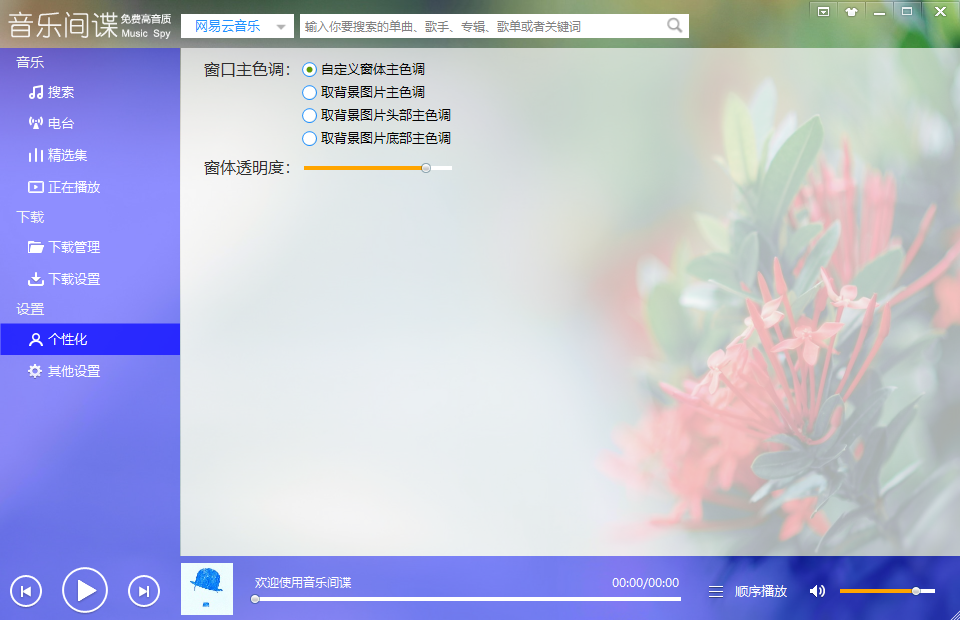Skip to the next track
The image size is (960, 620).
pyautogui.click(x=144, y=591)
